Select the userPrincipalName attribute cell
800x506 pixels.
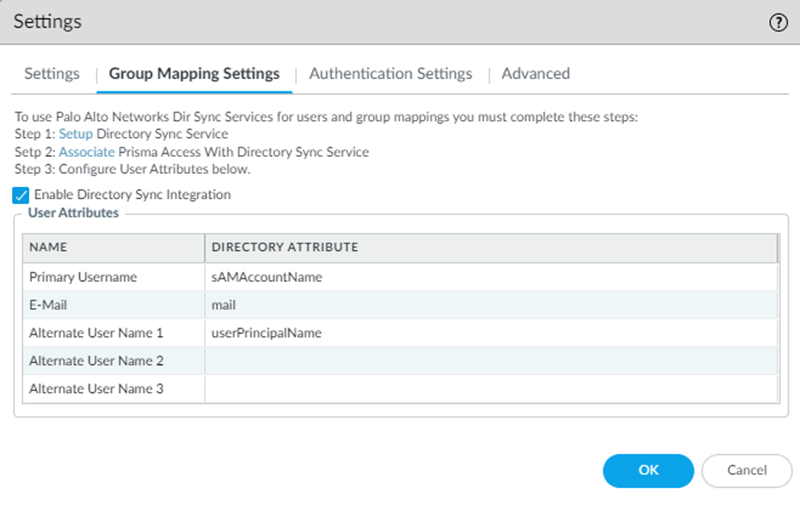coord(490,332)
